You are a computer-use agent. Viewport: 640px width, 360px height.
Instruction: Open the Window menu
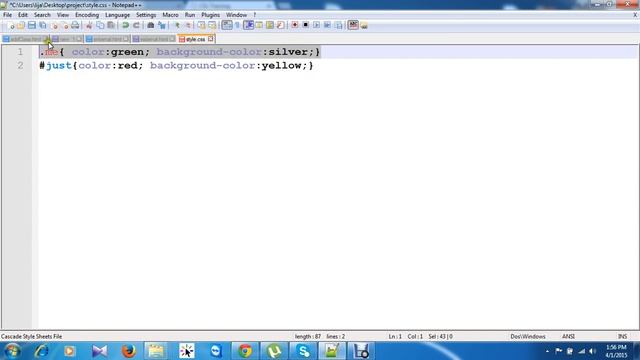click(x=236, y=15)
